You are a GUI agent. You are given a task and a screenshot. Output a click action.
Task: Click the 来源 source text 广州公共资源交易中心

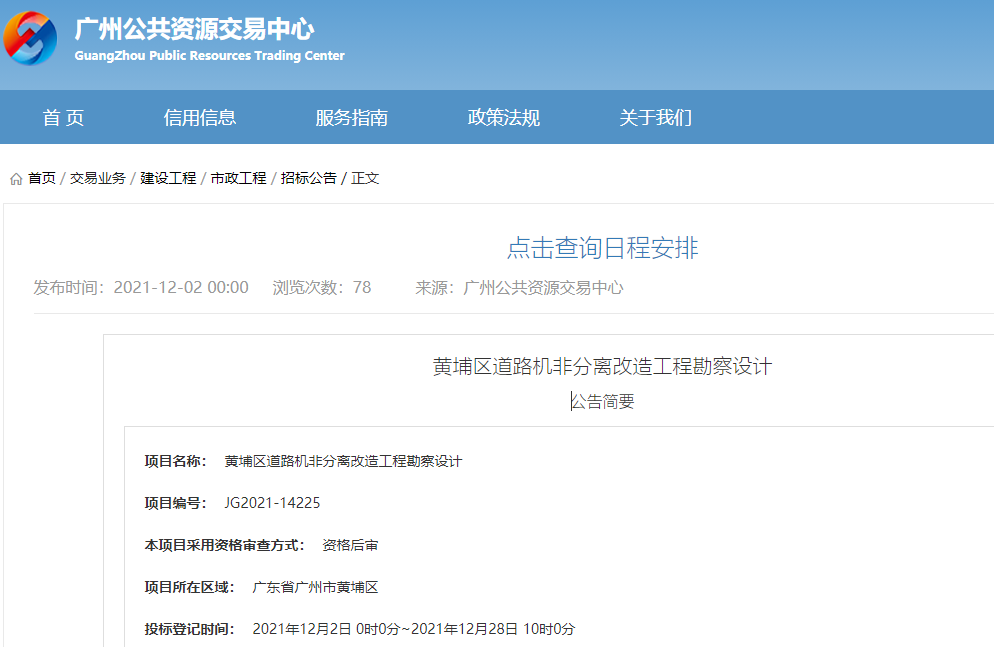click(543, 288)
